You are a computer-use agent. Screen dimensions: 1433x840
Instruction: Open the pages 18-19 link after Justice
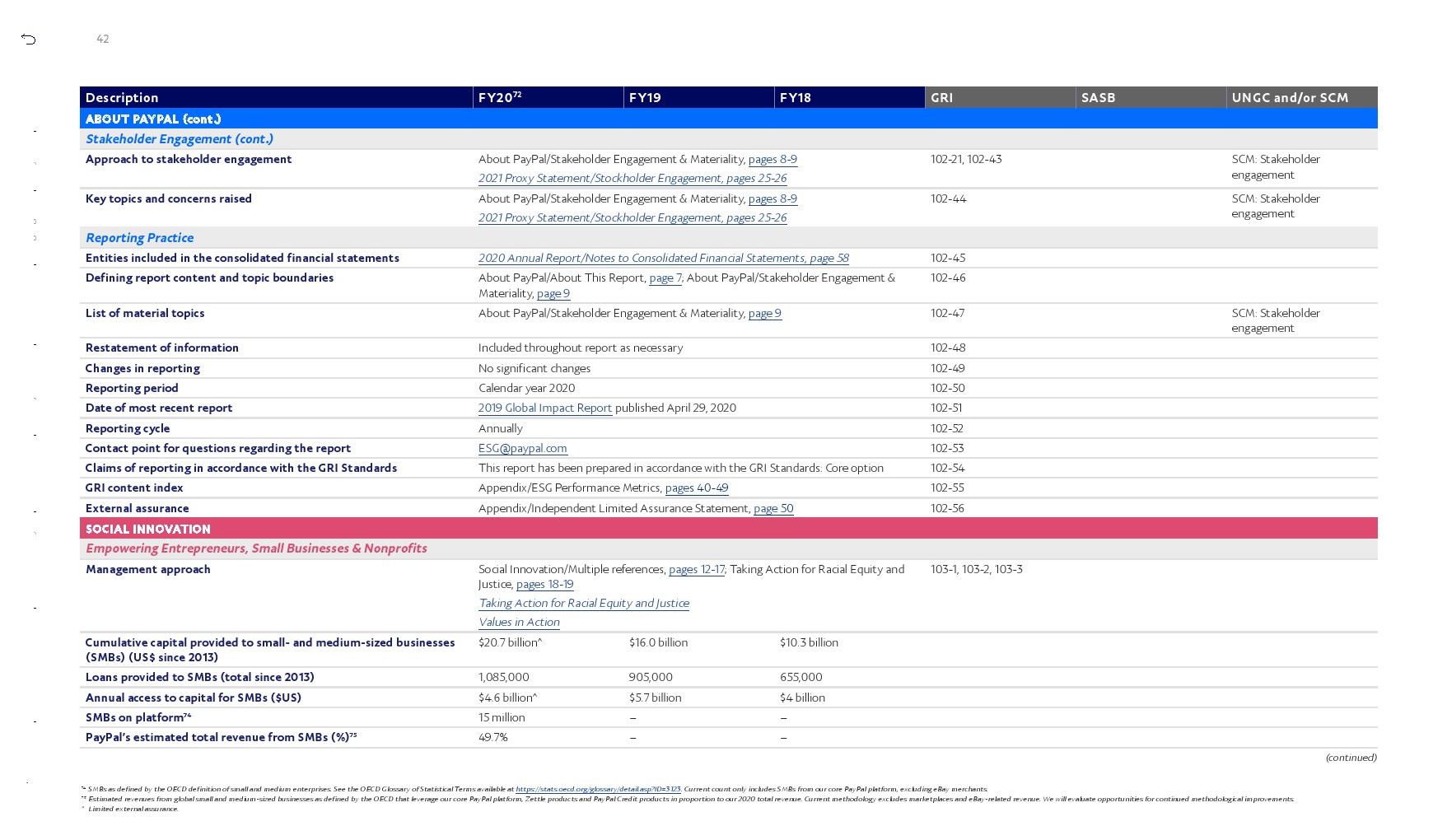(x=545, y=585)
